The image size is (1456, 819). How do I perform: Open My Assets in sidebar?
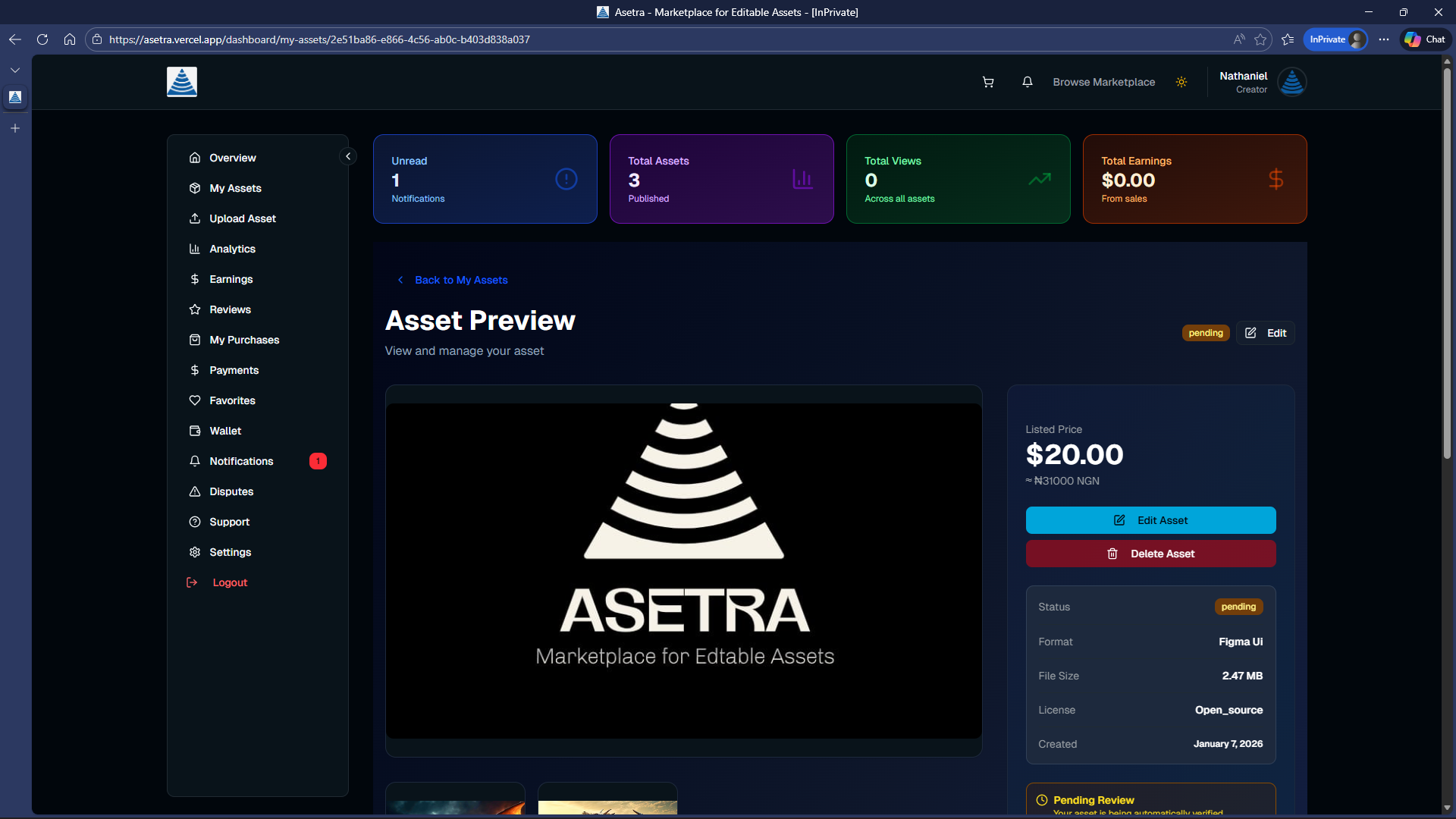click(235, 188)
